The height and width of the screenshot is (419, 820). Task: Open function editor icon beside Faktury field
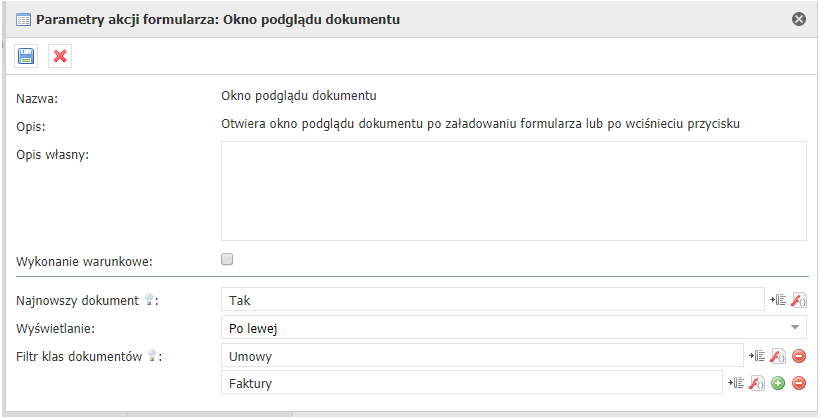(x=757, y=383)
